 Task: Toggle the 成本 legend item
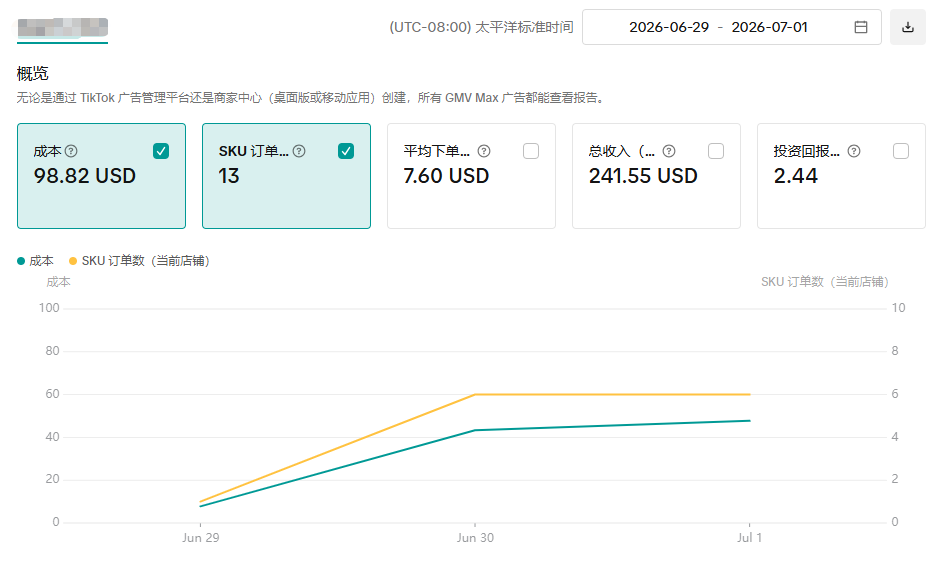click(x=36, y=261)
